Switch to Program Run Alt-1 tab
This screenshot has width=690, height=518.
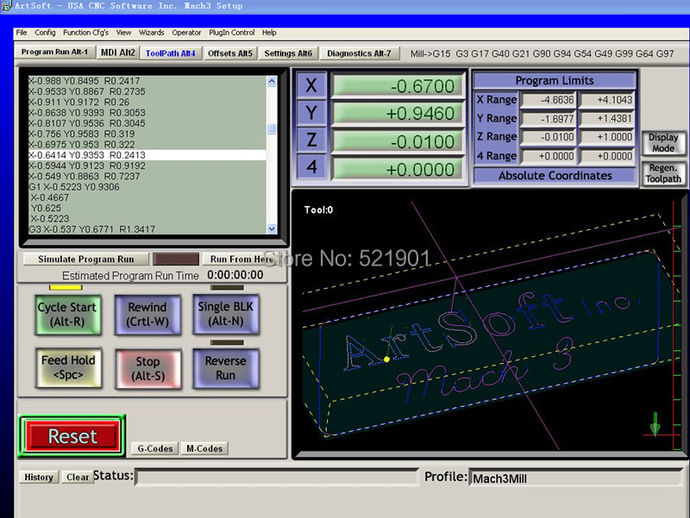pyautogui.click(x=55, y=52)
